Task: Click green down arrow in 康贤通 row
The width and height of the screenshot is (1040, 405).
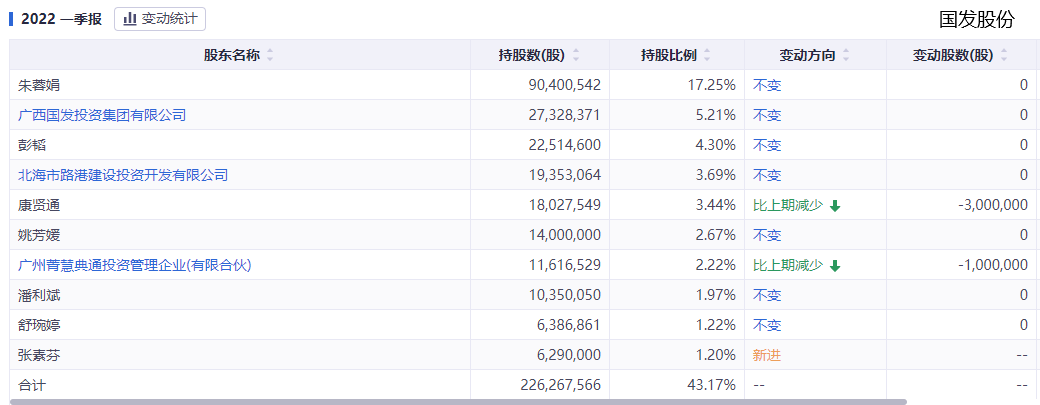Action: (835, 206)
